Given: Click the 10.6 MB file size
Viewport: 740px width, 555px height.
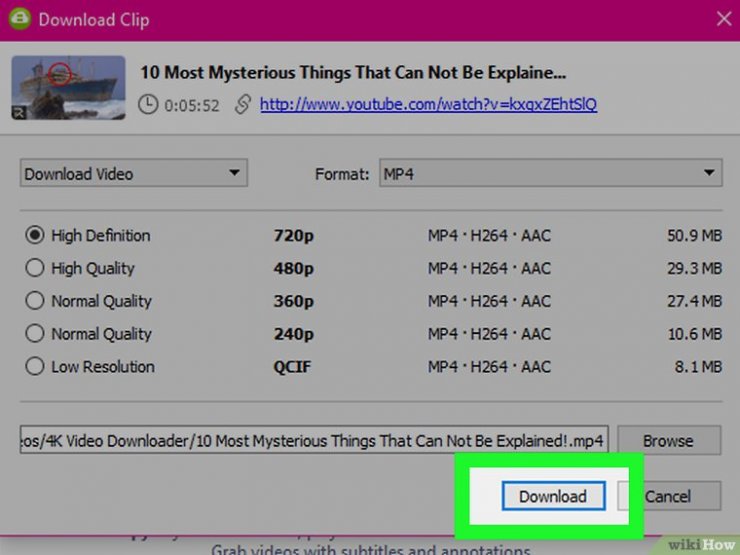Looking at the screenshot, I should tap(694, 334).
